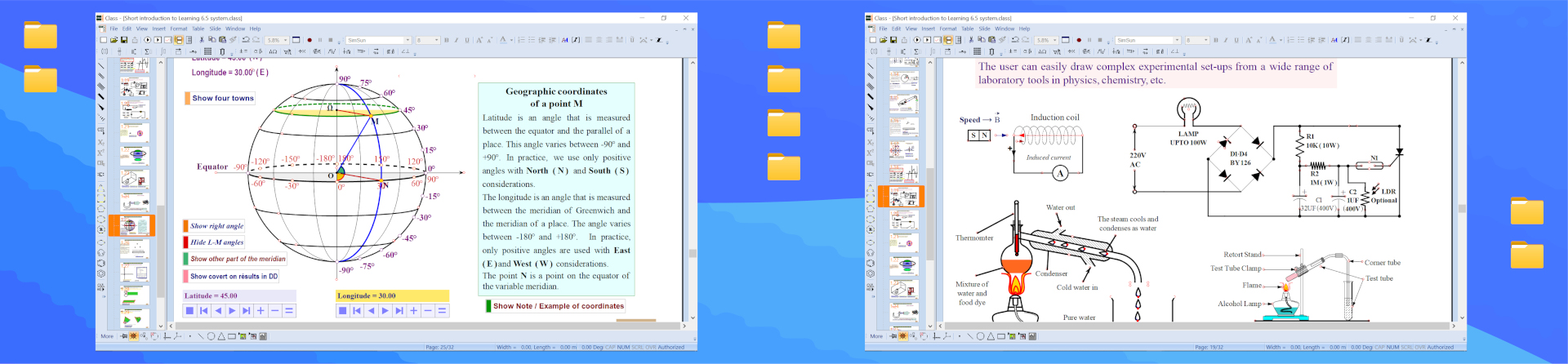Click Show covert on results in DD
The image size is (1568, 364).
coord(231,277)
